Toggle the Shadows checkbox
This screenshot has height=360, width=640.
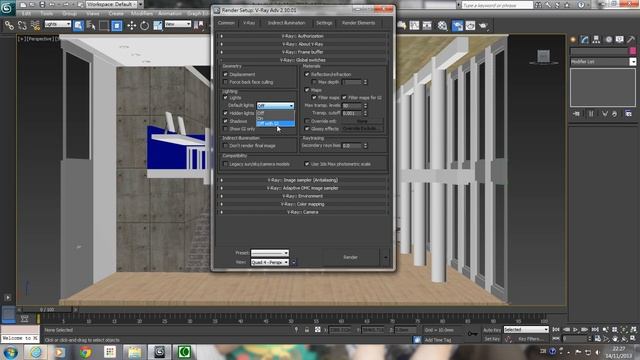[x=225, y=121]
